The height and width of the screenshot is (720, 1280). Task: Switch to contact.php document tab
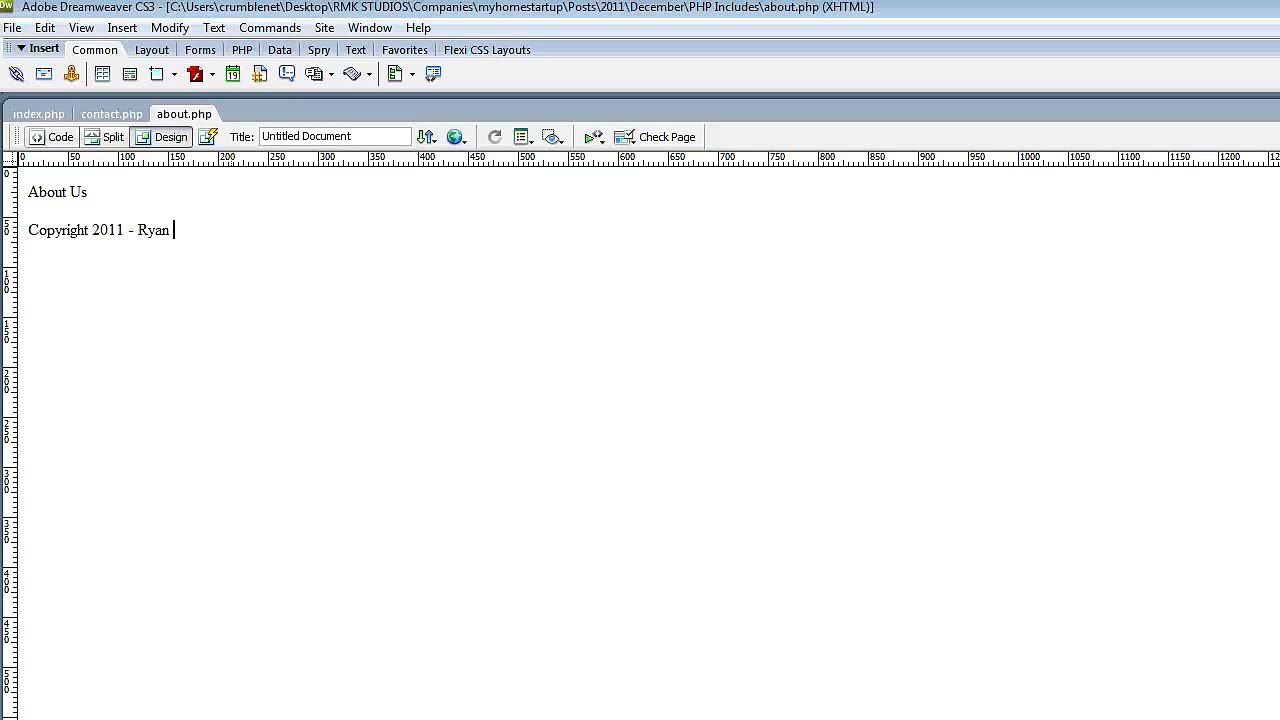(x=112, y=114)
